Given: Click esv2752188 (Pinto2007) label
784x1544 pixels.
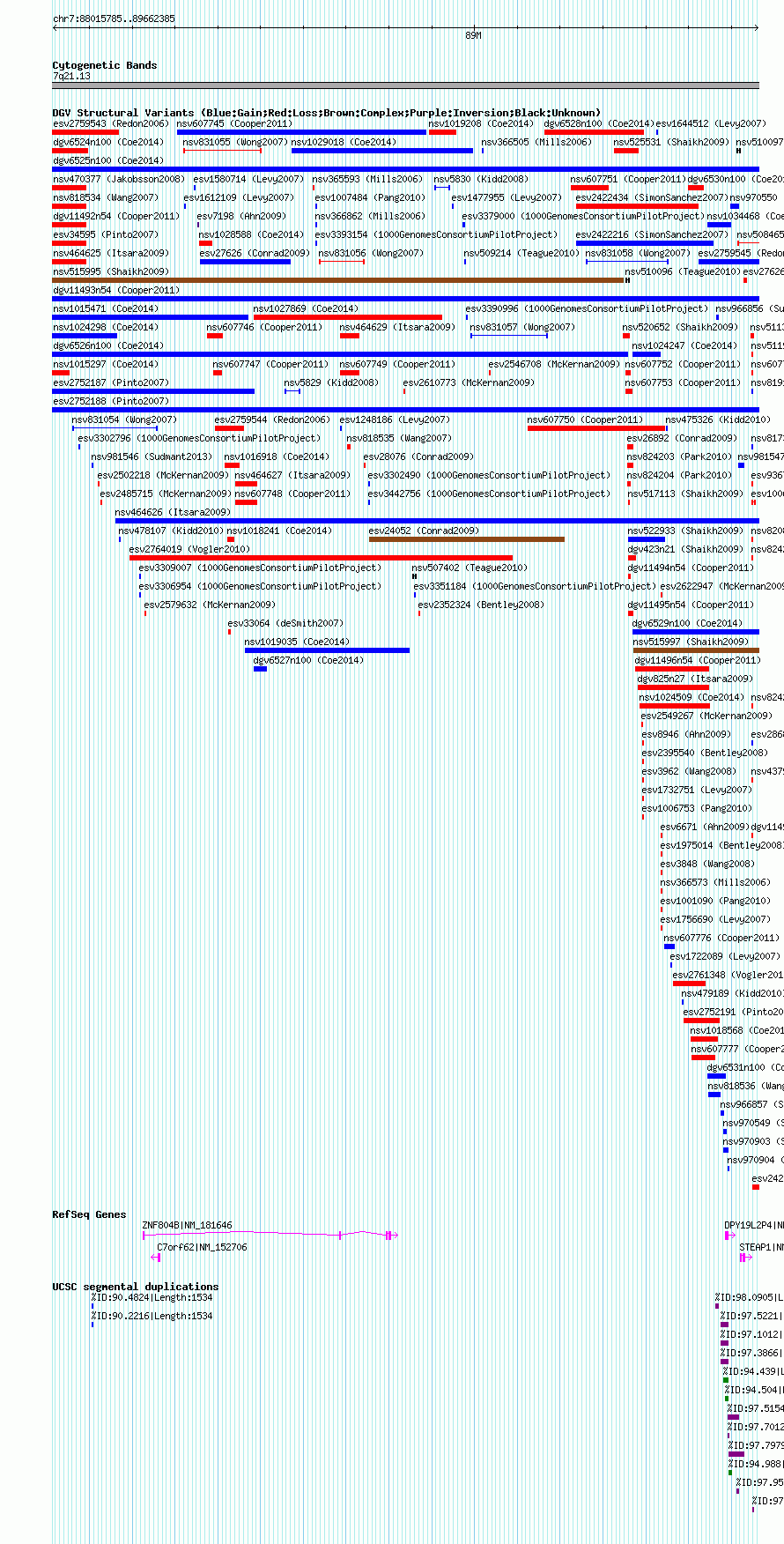Looking at the screenshot, I should point(111,402).
